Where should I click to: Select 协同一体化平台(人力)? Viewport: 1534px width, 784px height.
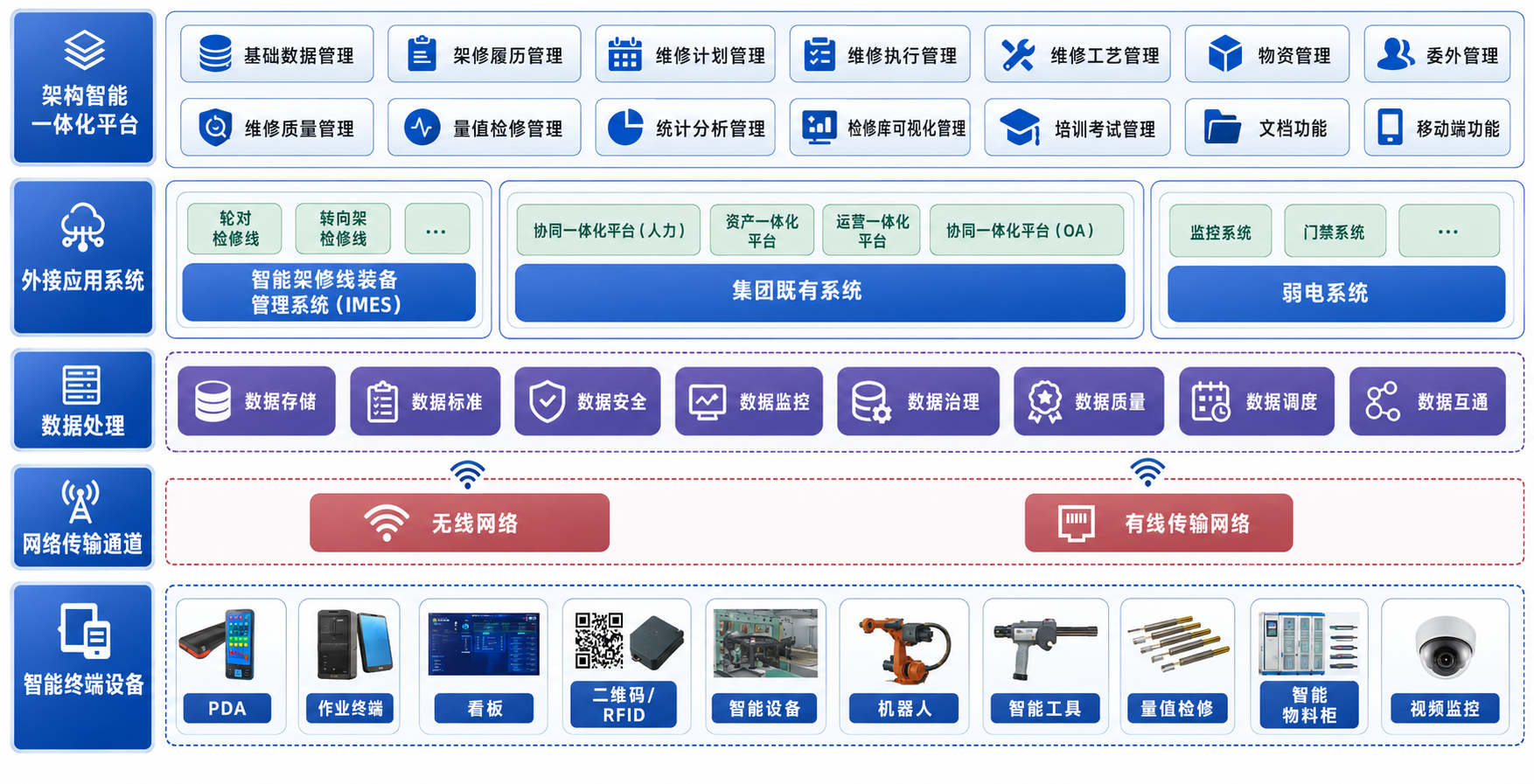pos(609,231)
